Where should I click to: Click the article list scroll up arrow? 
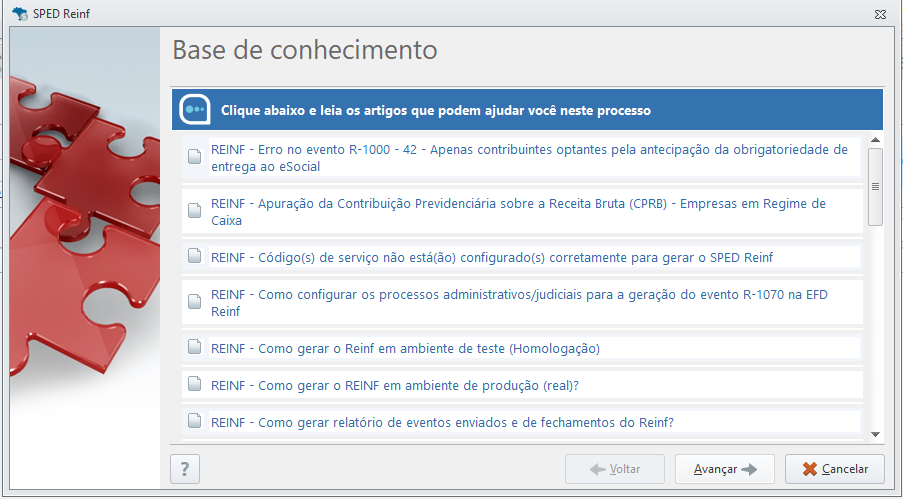(875, 140)
